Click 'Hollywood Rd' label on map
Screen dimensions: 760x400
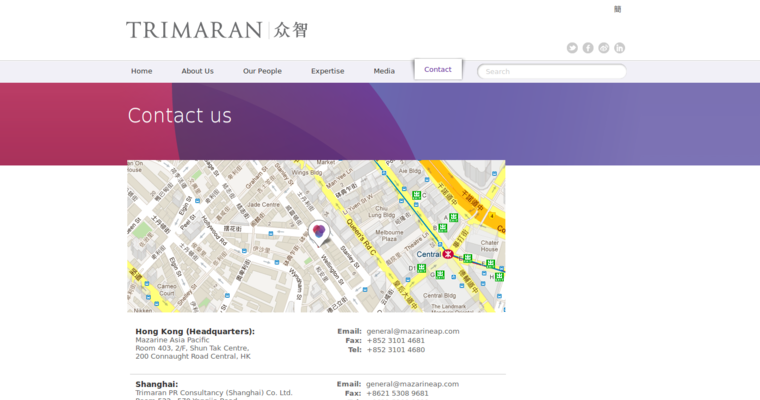pyautogui.click(x=214, y=231)
